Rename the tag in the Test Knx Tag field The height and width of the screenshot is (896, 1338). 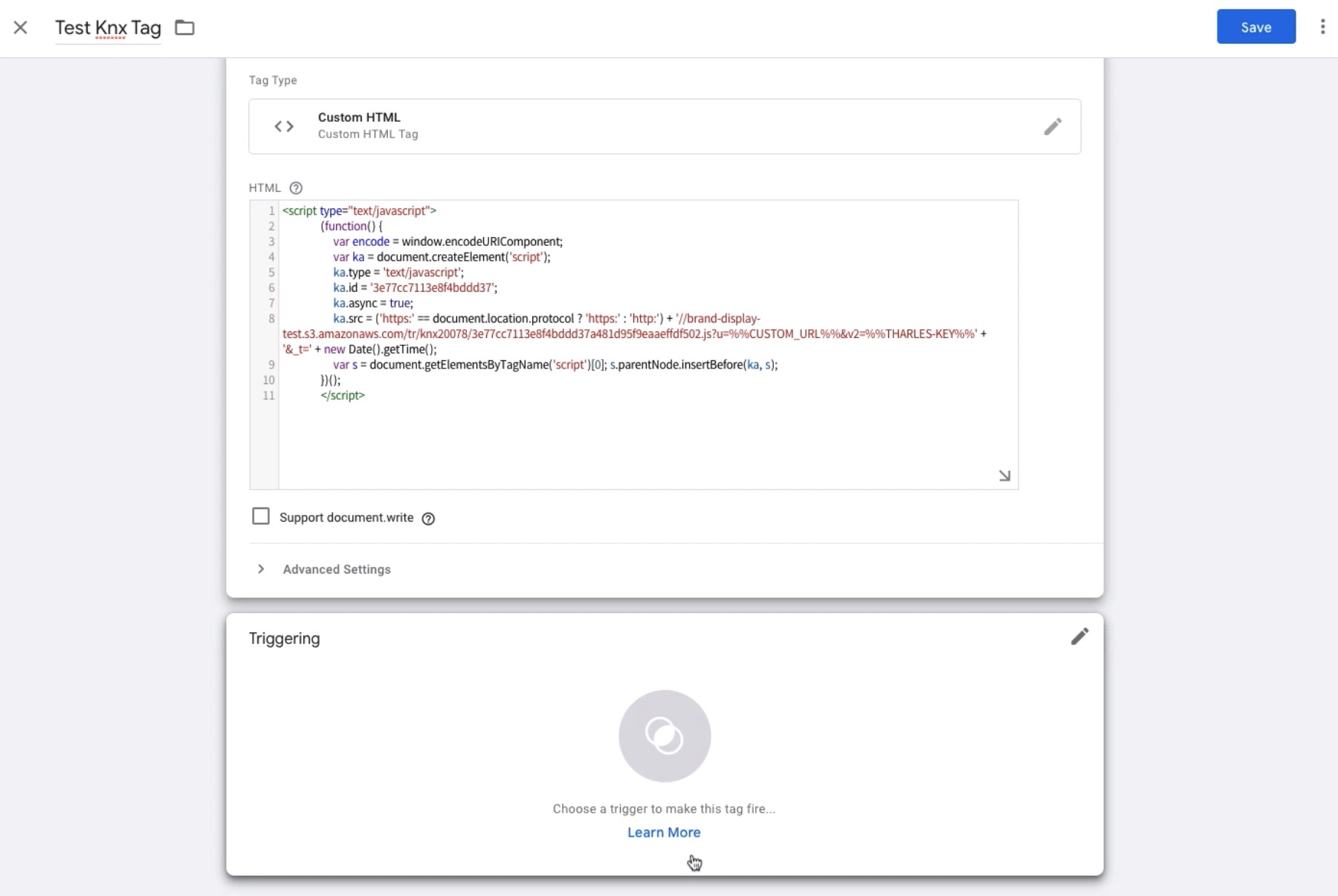pos(108,27)
